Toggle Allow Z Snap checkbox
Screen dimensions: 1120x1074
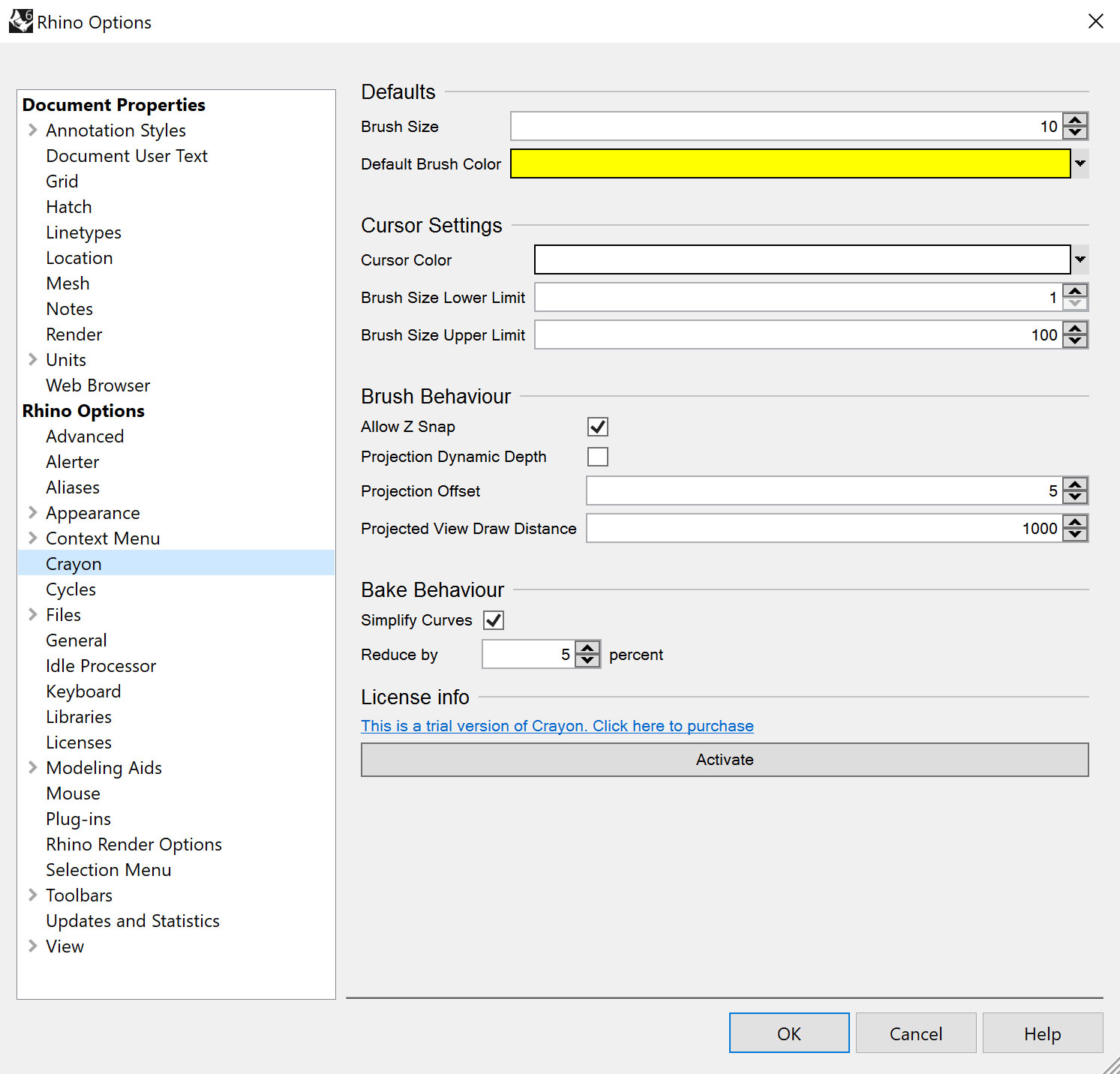(x=598, y=427)
